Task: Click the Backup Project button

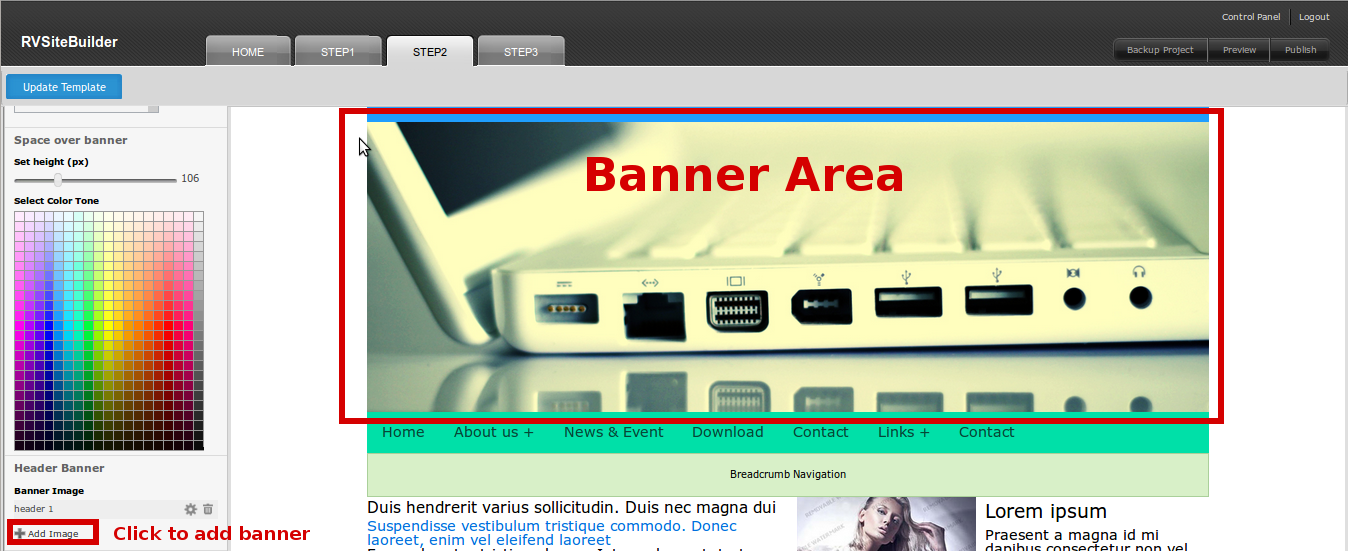Action: point(1160,50)
